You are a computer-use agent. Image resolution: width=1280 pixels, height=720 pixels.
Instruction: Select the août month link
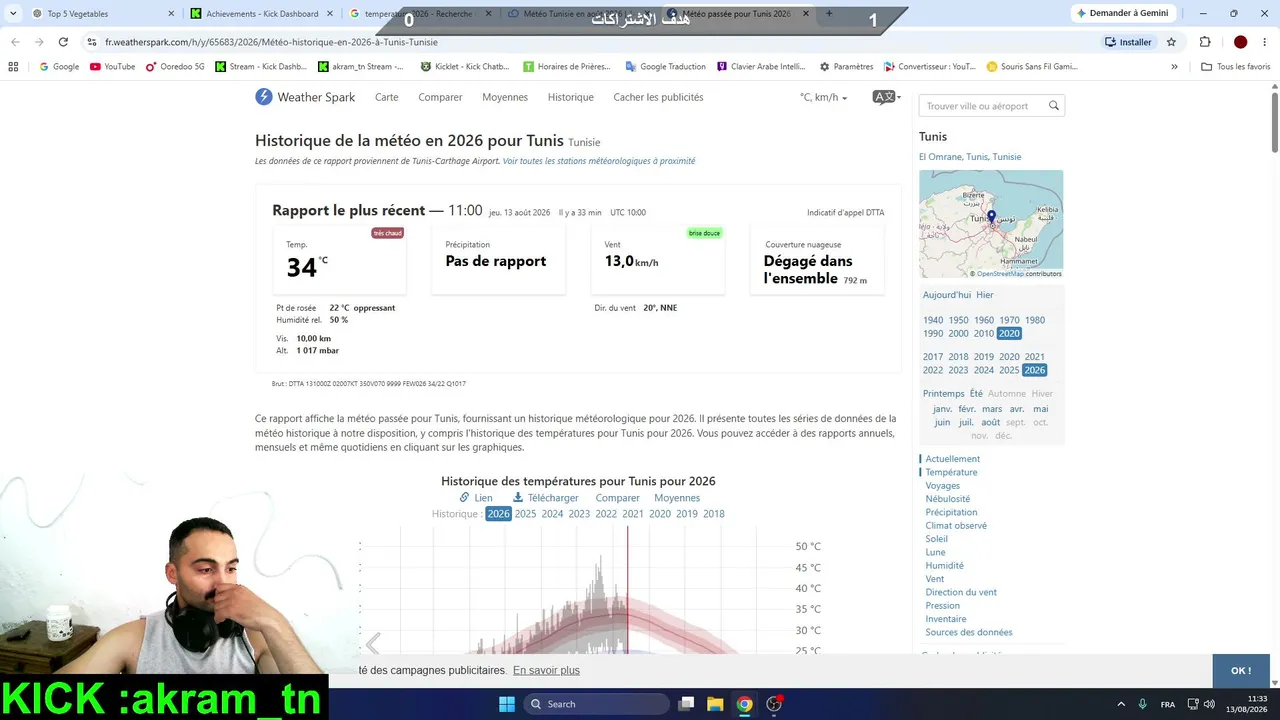click(x=990, y=422)
